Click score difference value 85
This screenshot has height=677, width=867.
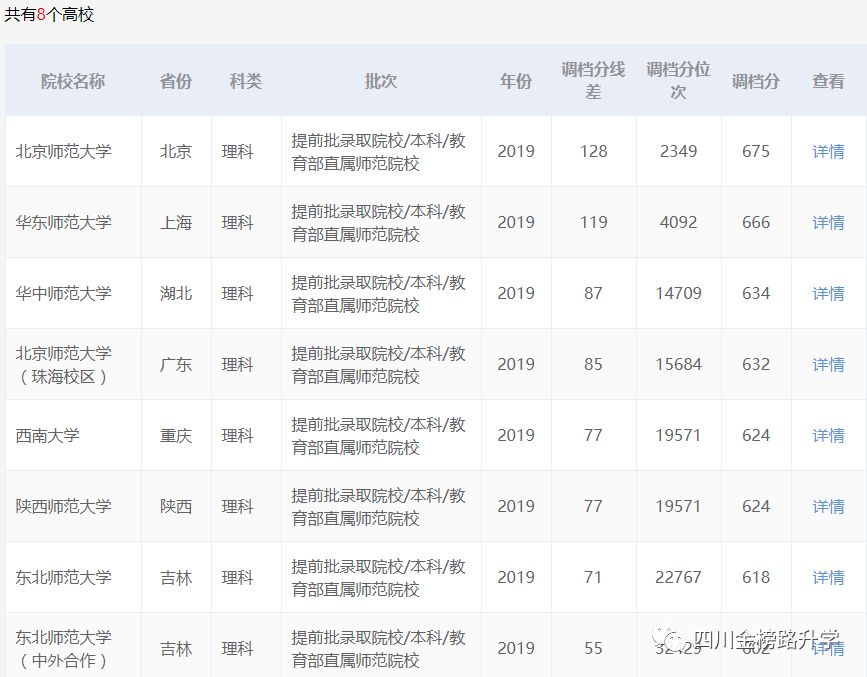click(593, 364)
